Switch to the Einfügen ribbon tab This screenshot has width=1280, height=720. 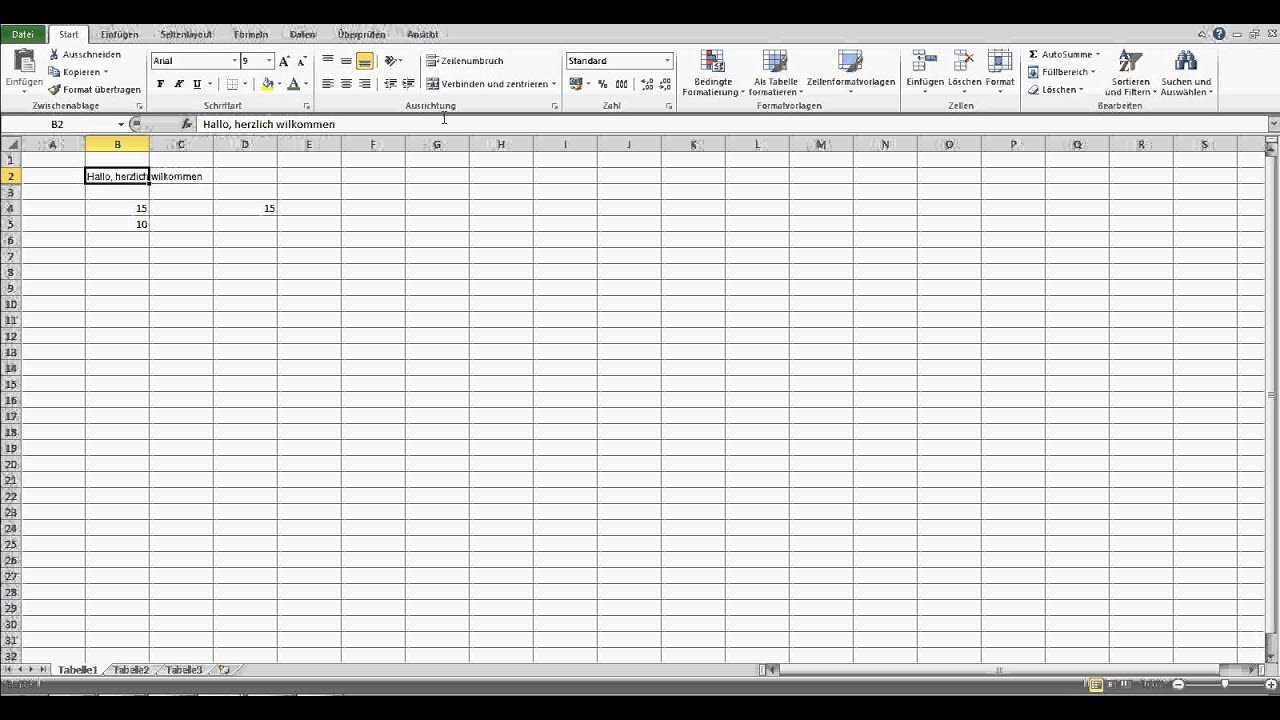120,34
